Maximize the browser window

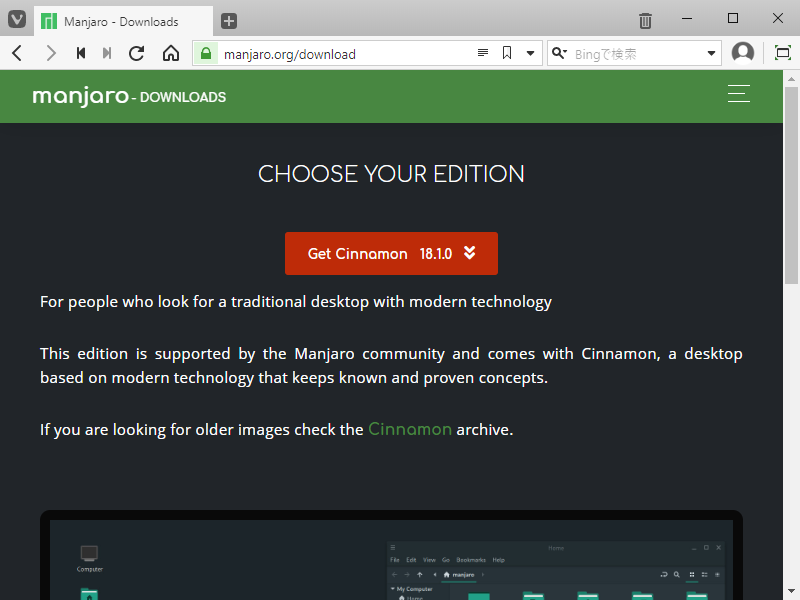pyautogui.click(x=733, y=19)
